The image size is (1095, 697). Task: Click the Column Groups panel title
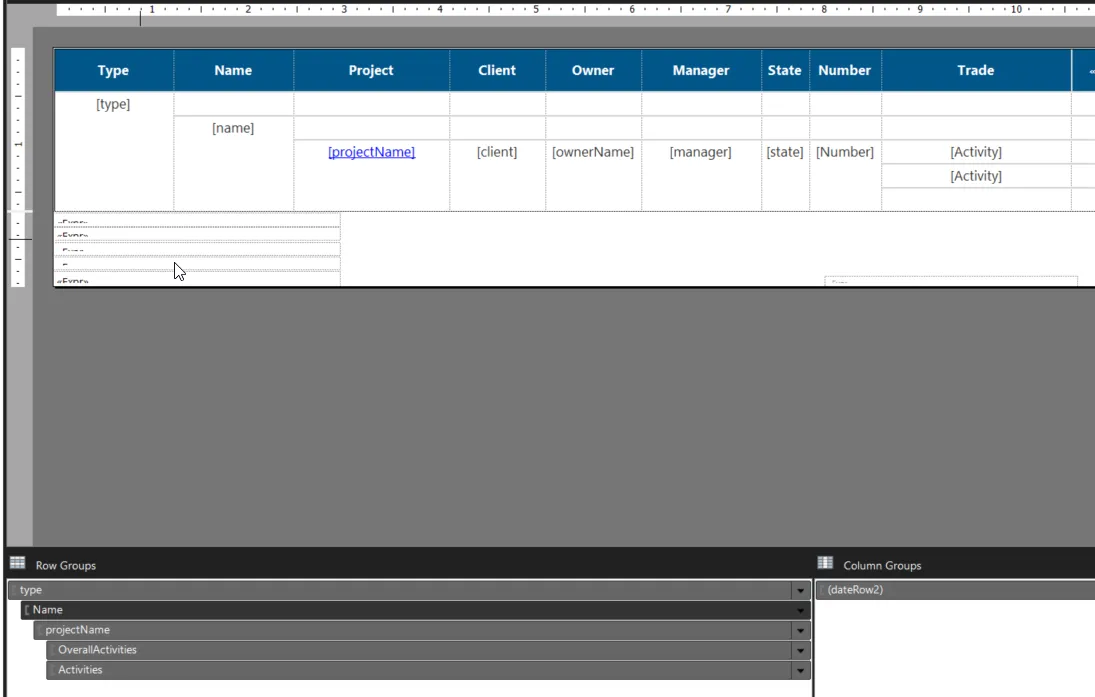coord(882,566)
